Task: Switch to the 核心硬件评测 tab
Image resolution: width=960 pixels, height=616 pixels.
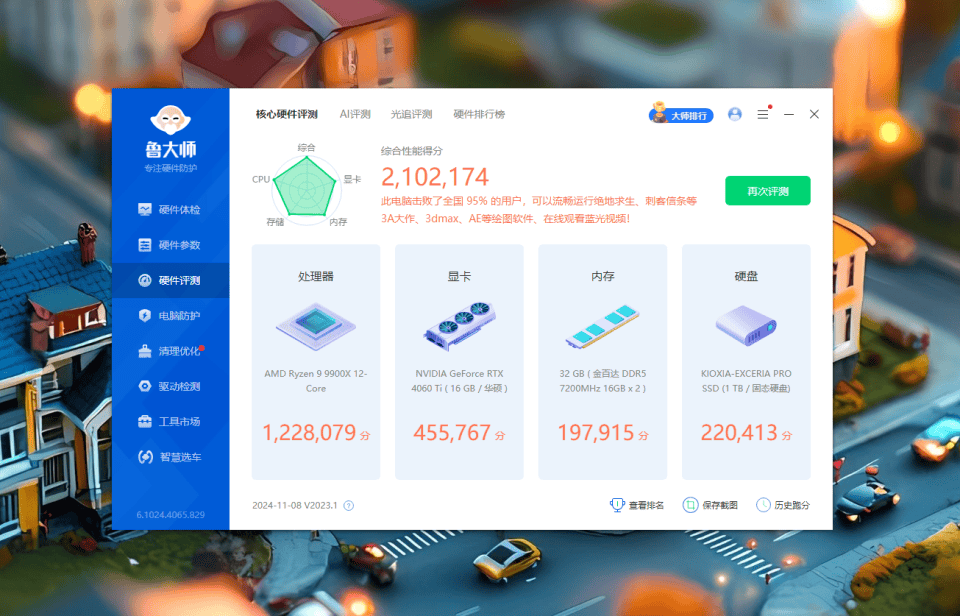Action: click(287, 115)
